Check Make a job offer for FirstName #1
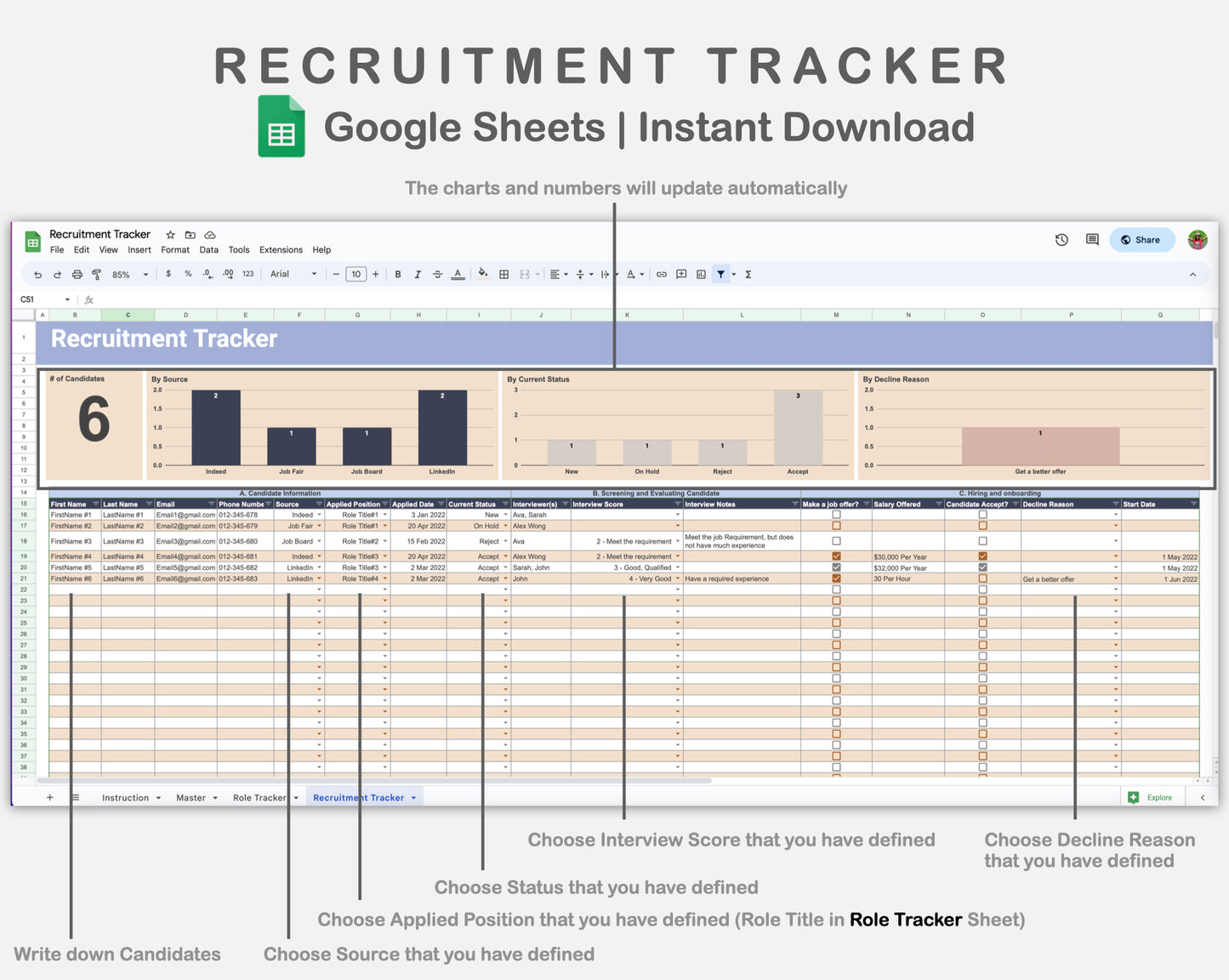 (836, 515)
